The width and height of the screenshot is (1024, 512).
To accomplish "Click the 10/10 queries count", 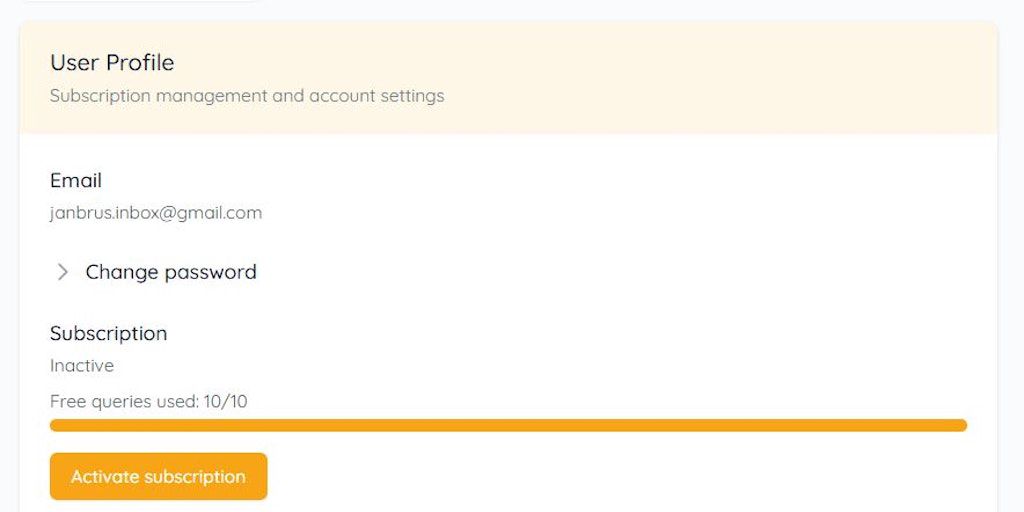I will tap(225, 402).
